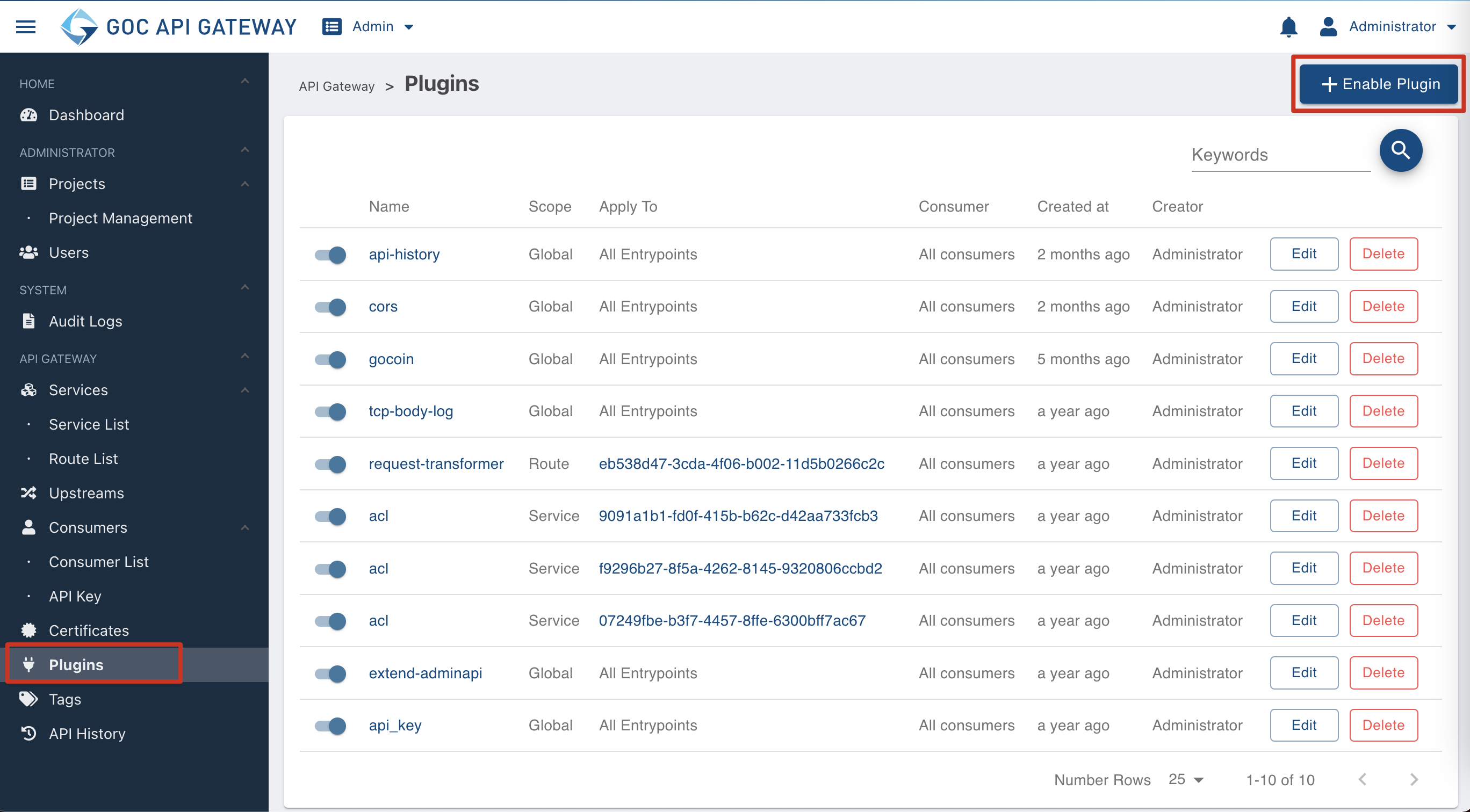Edit the gocoin plugin
This screenshot has width=1470, height=812.
(x=1304, y=359)
